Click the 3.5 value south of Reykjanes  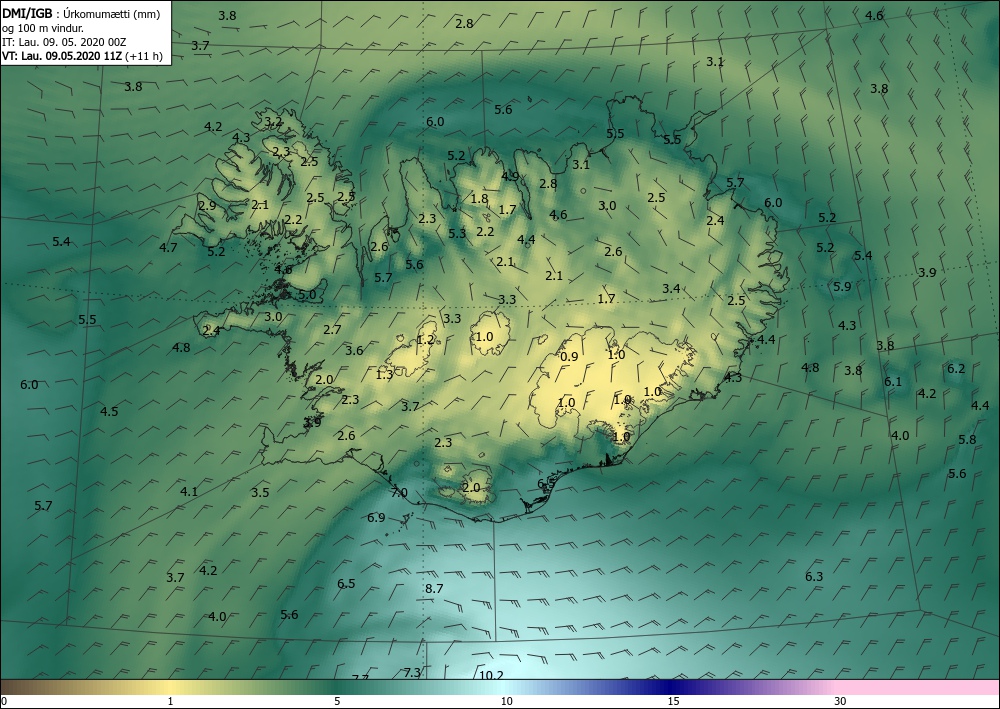260,492
